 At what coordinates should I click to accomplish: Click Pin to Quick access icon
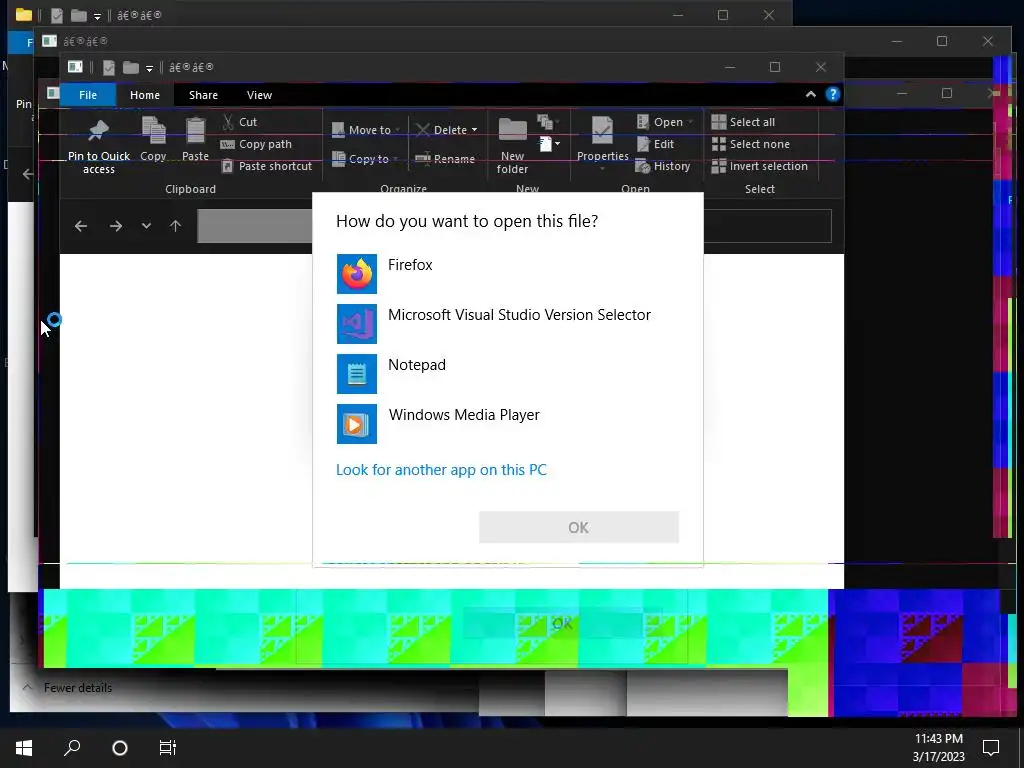point(99,146)
